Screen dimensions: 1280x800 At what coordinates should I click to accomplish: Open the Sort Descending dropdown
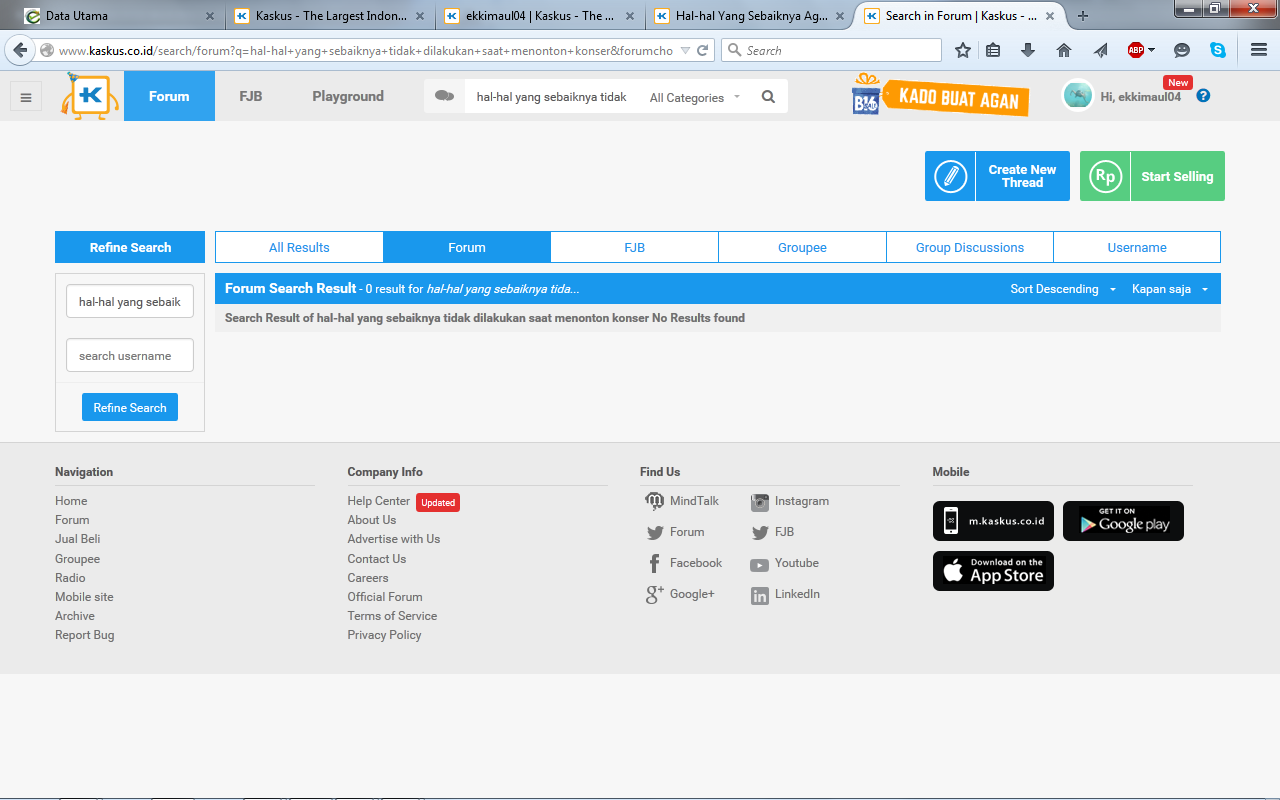pos(1063,289)
